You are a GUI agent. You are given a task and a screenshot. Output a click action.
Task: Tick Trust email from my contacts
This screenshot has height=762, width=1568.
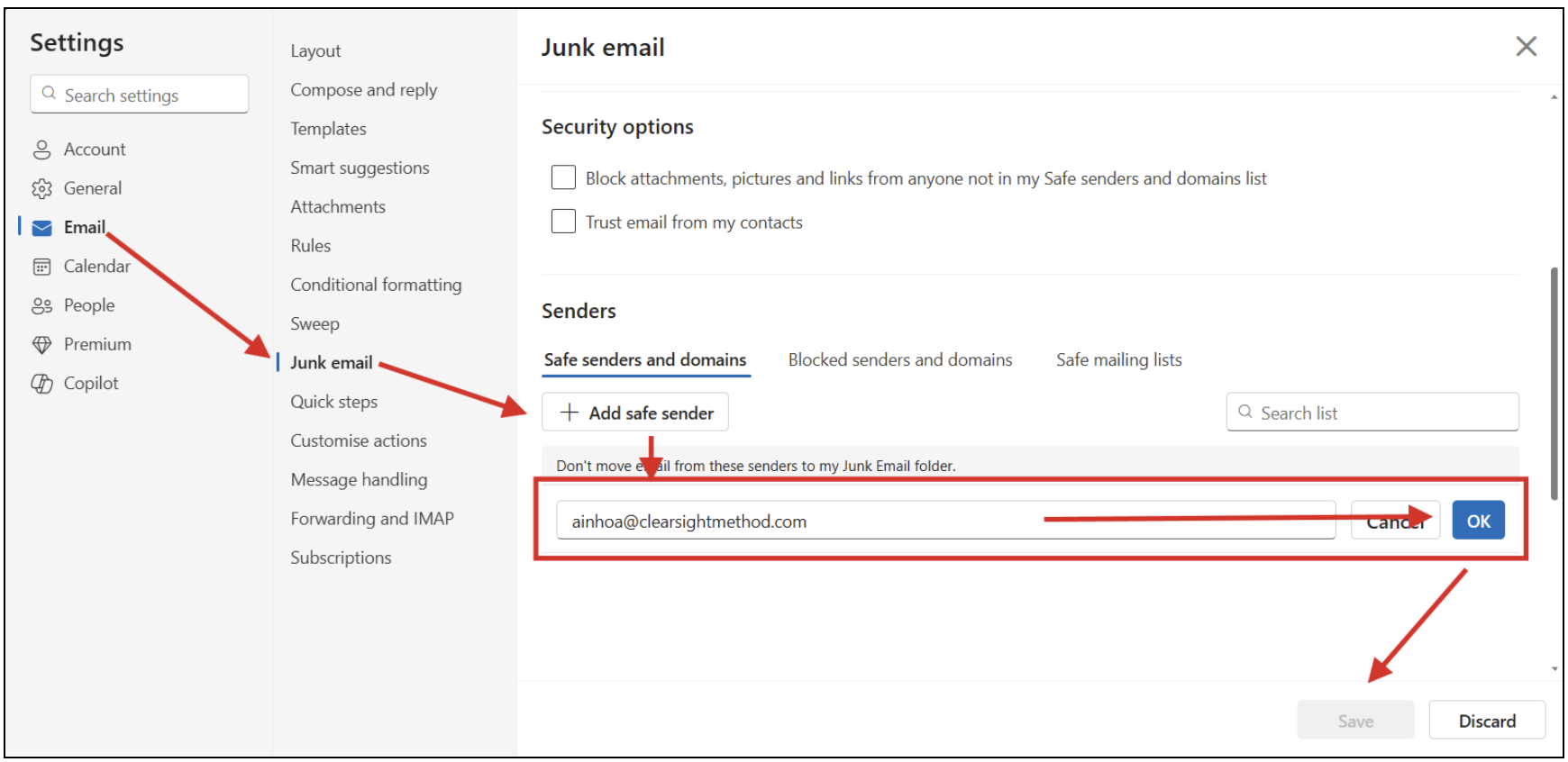[x=563, y=222]
